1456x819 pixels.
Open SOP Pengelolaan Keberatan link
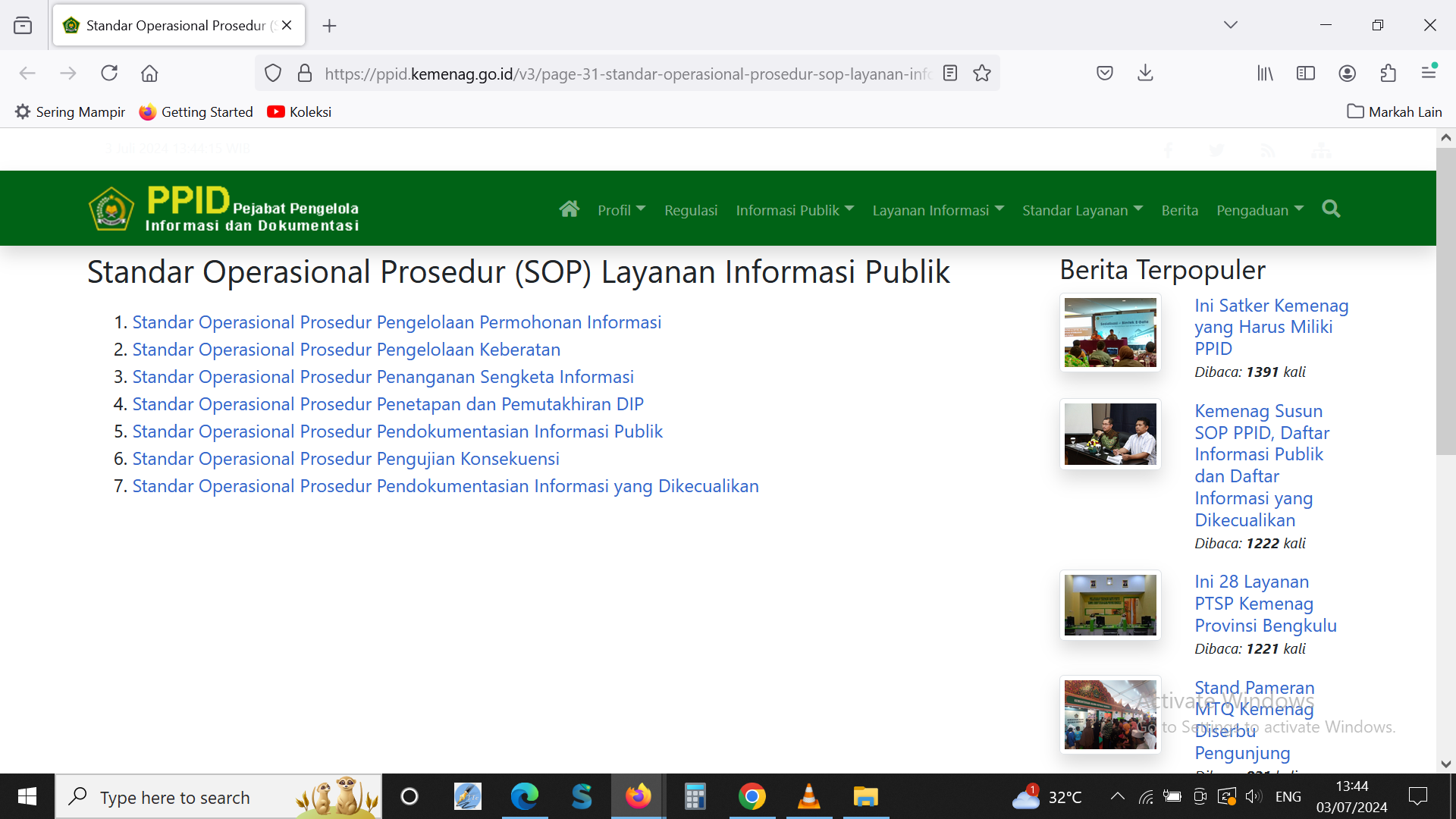[346, 350]
